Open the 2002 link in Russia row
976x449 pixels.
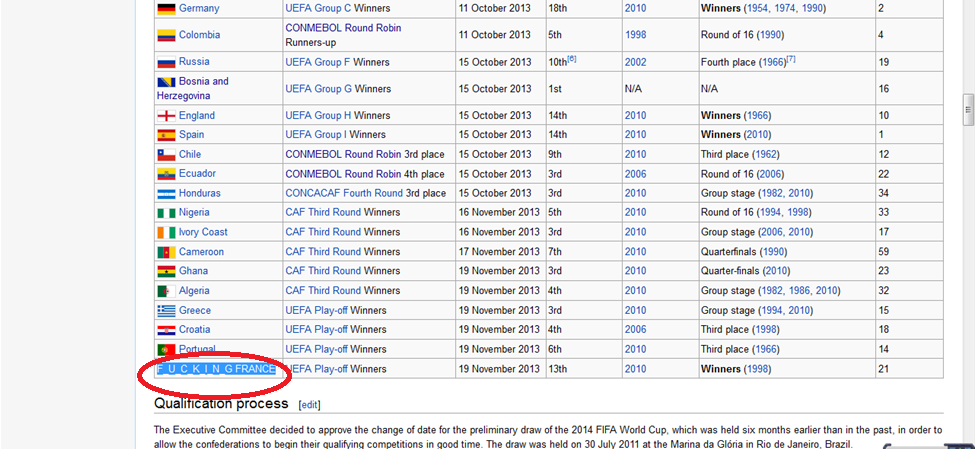(635, 62)
